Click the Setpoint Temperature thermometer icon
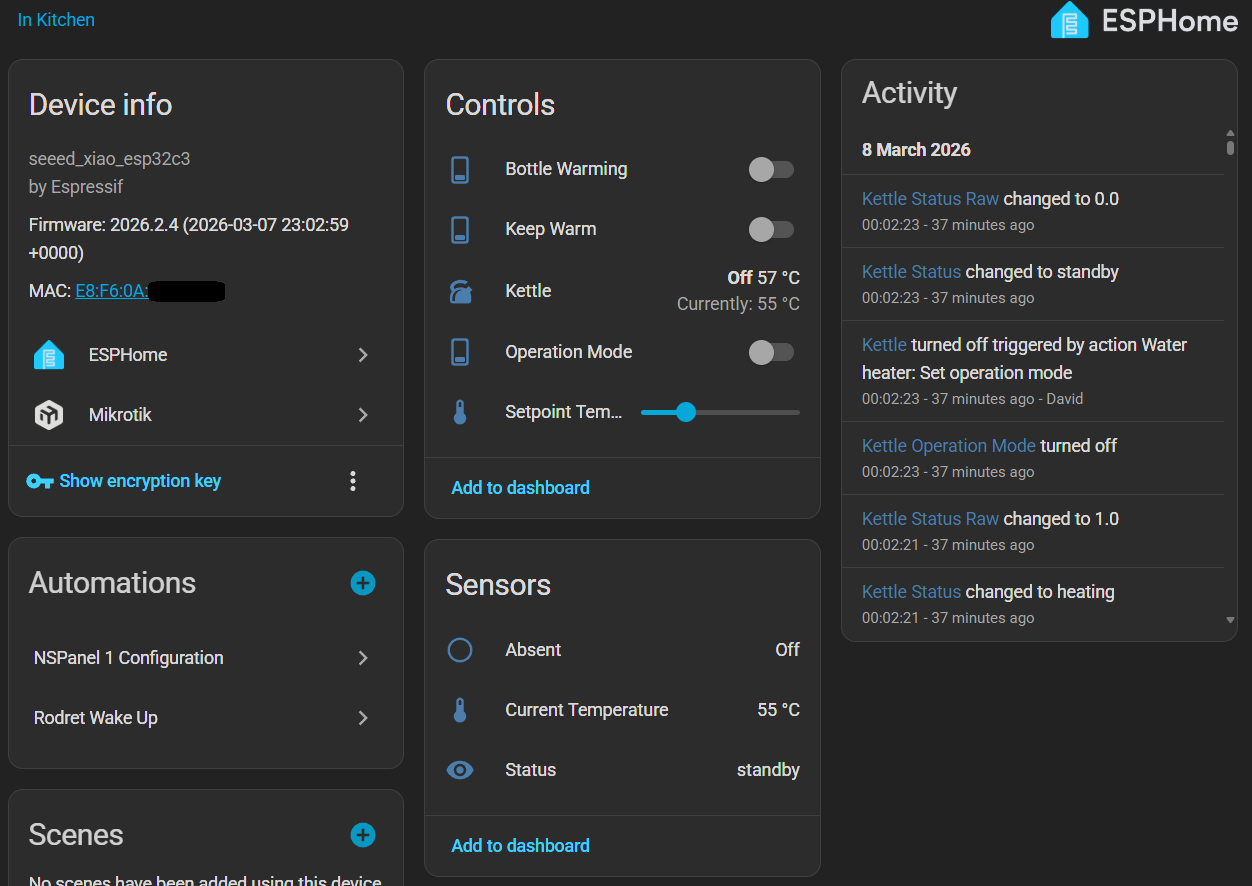The width and height of the screenshot is (1252, 886). (x=460, y=412)
